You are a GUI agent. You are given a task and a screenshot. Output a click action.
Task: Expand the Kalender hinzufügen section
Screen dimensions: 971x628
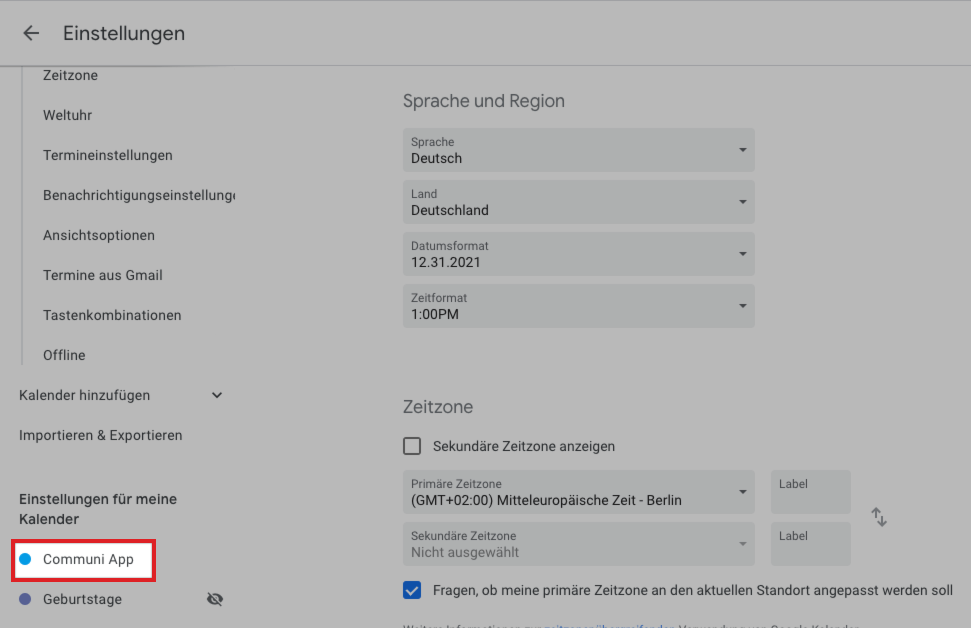(121, 395)
